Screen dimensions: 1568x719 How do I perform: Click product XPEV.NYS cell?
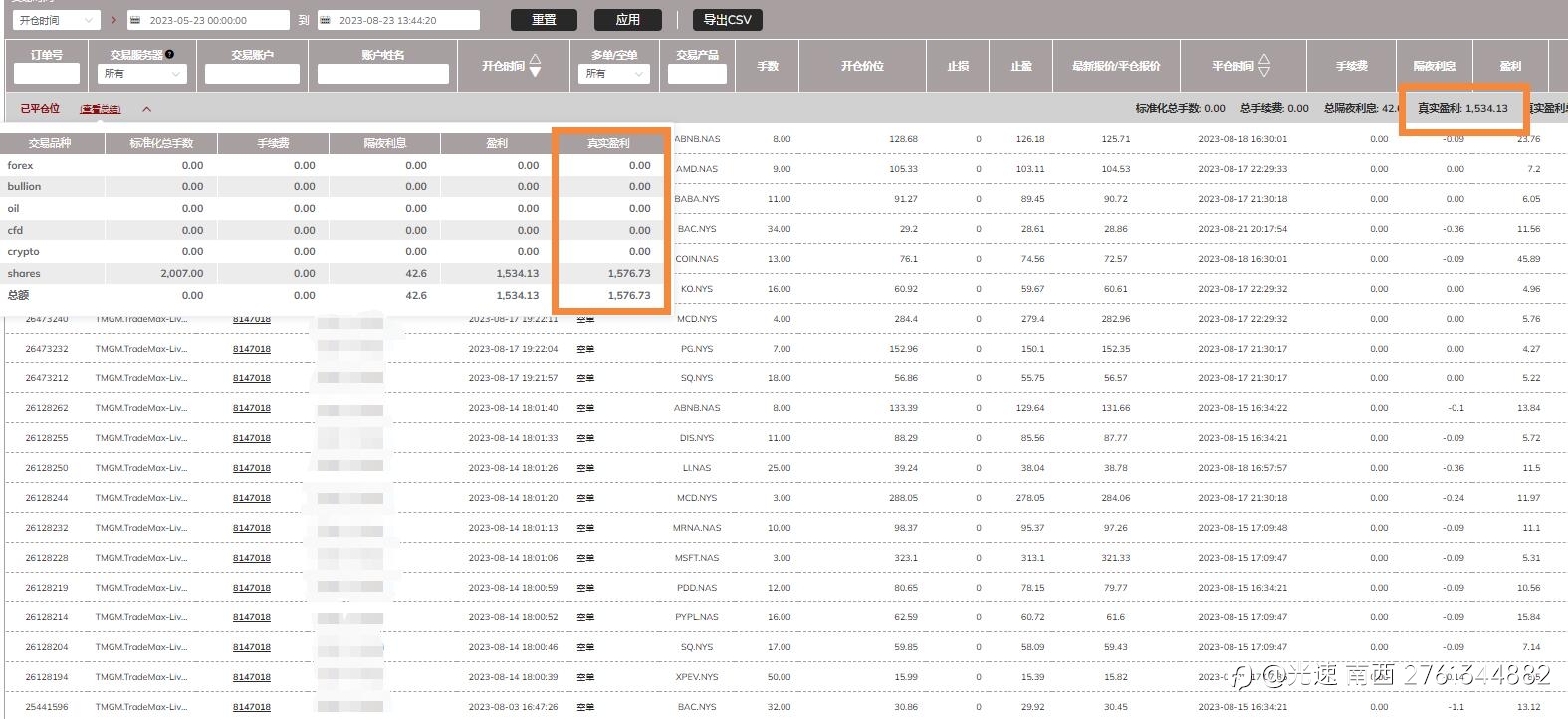pyautogui.click(x=697, y=677)
